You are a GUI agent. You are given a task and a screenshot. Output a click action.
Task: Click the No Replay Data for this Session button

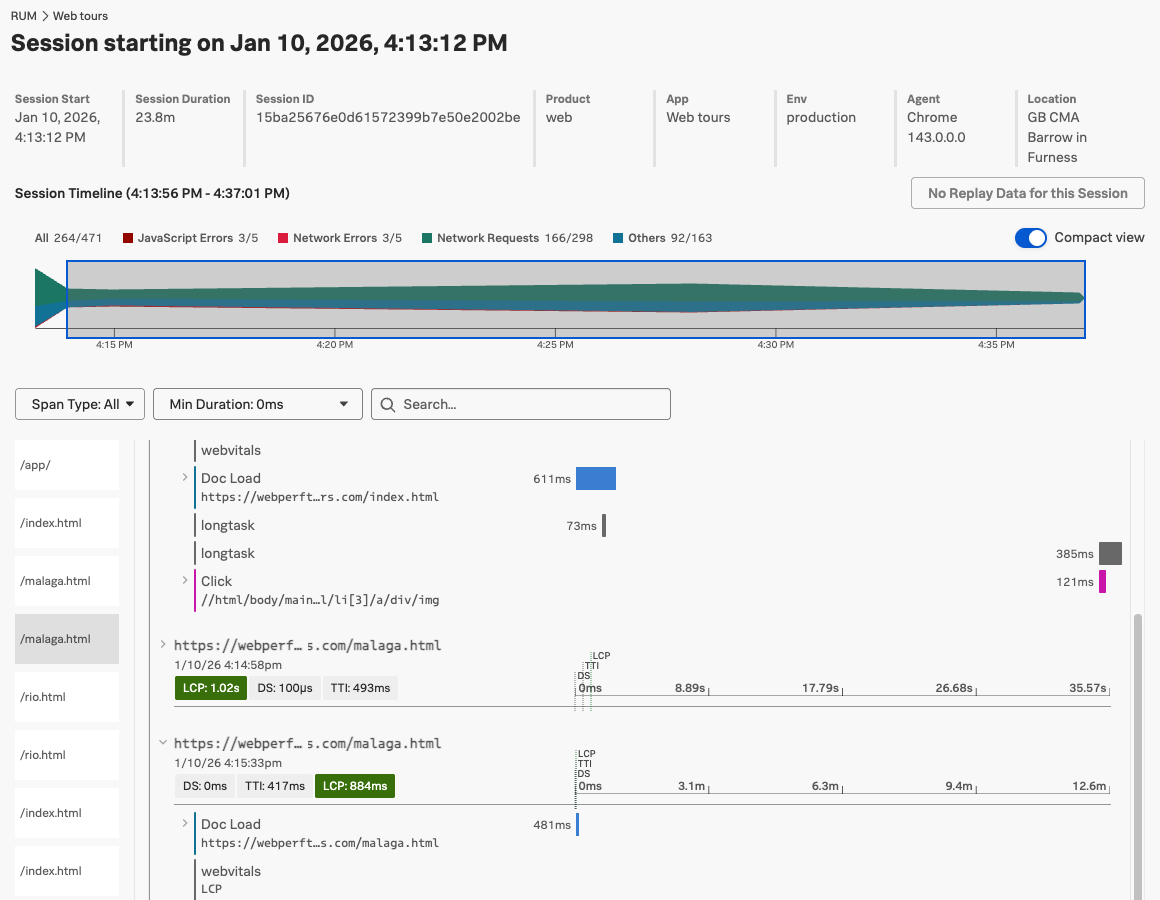[1027, 193]
